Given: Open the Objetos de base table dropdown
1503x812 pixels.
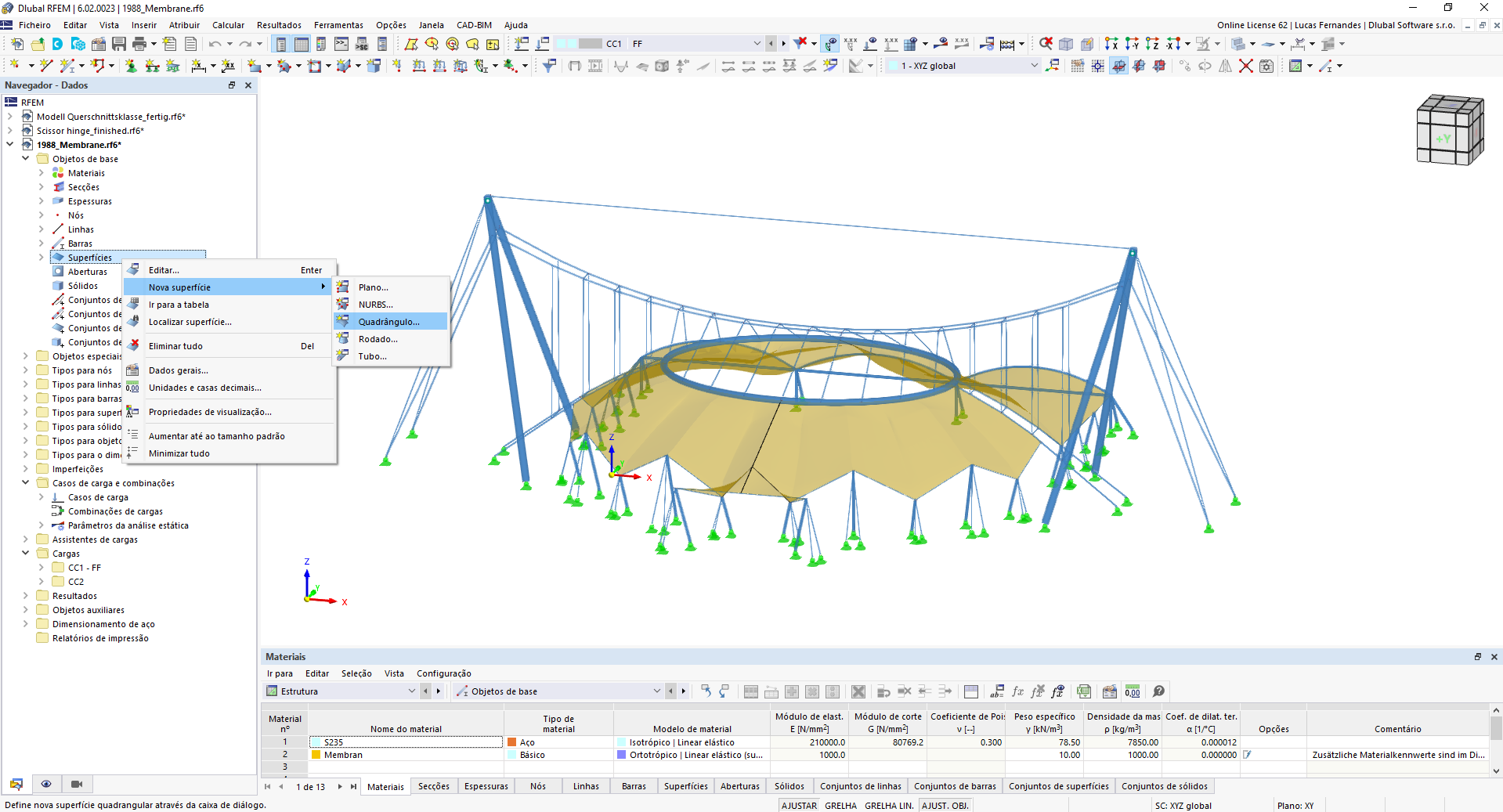Looking at the screenshot, I should coord(656,691).
